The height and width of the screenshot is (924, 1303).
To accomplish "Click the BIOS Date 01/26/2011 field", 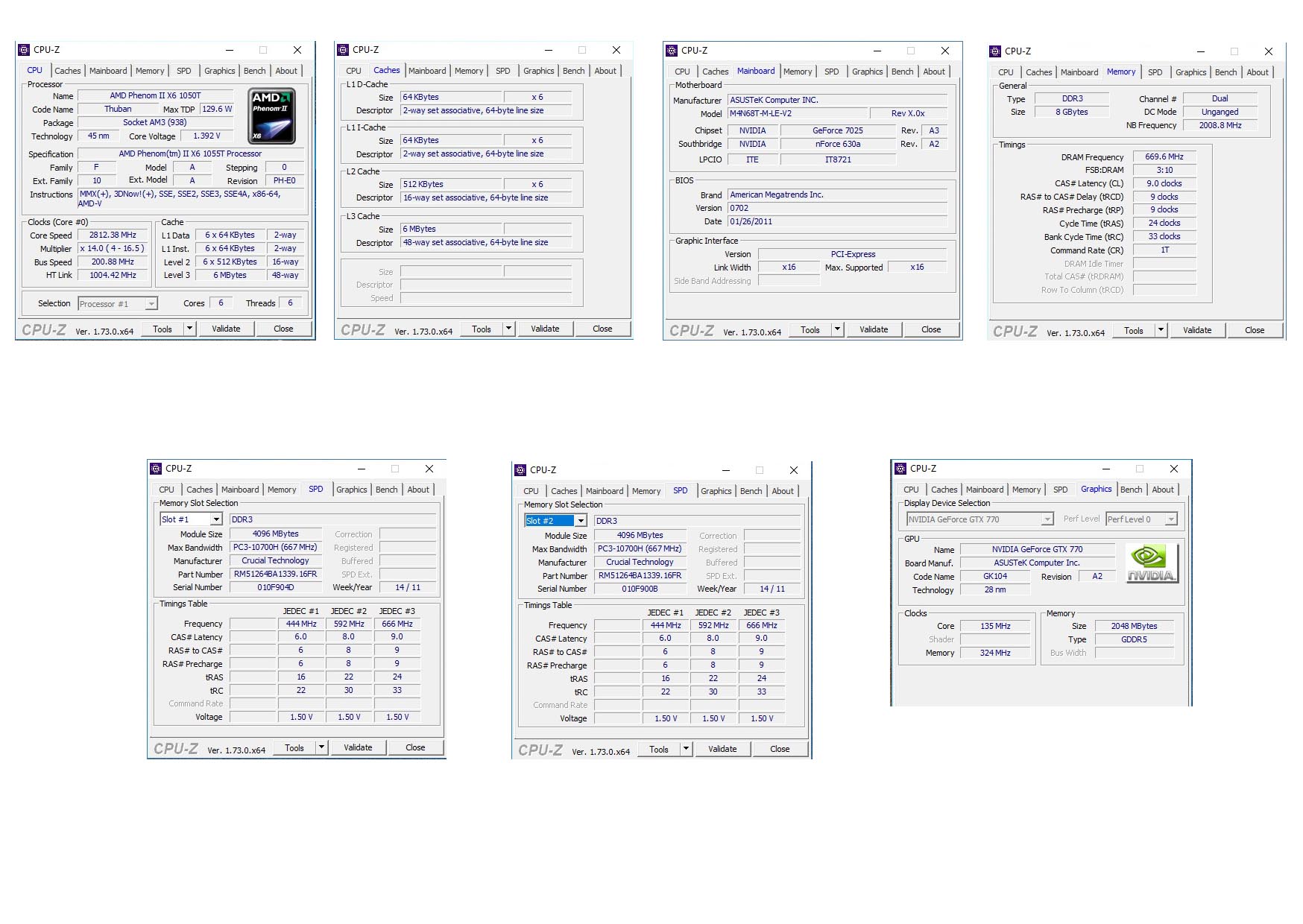I will tap(837, 221).
